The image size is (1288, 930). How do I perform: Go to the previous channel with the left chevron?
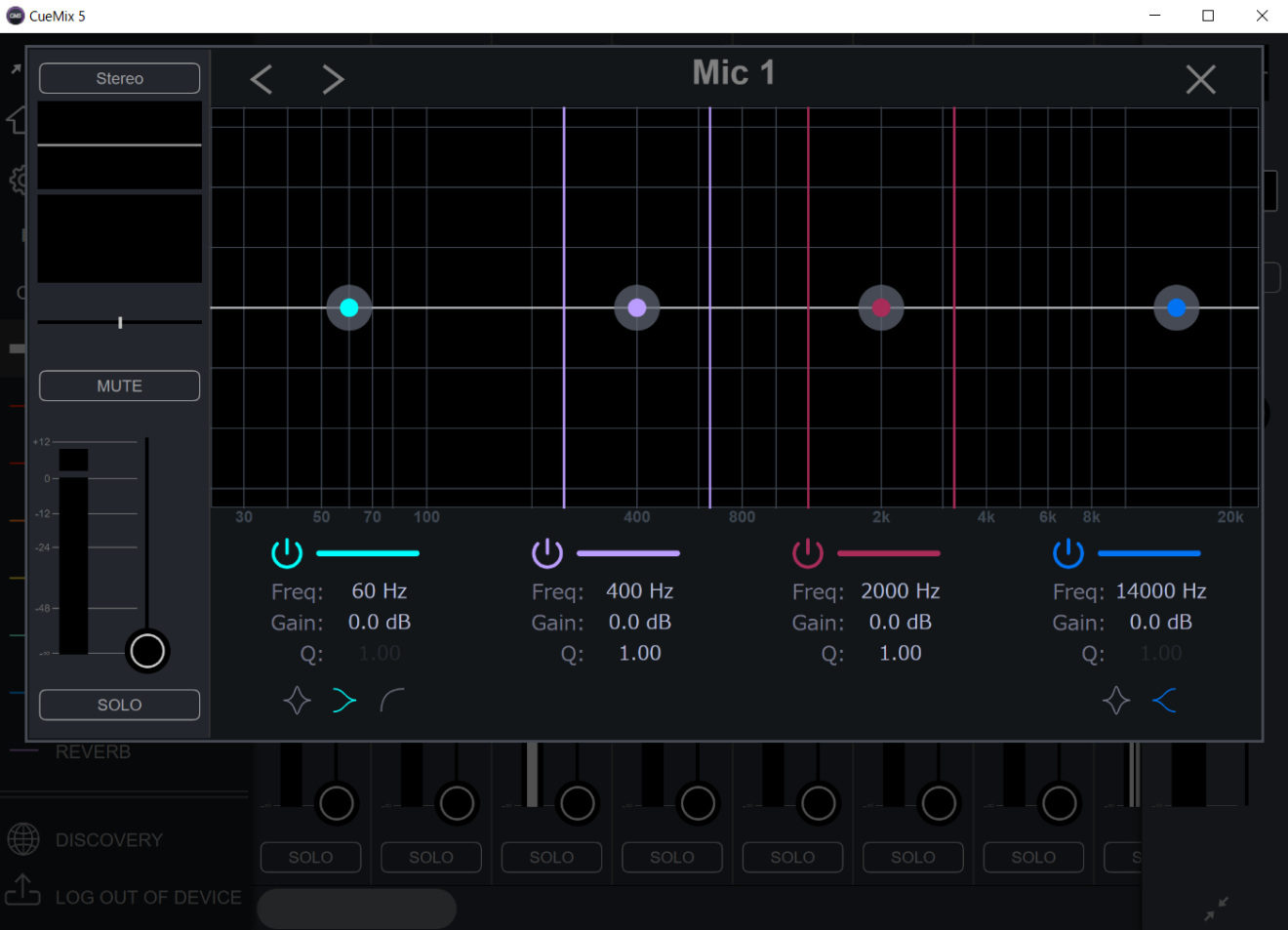click(261, 79)
